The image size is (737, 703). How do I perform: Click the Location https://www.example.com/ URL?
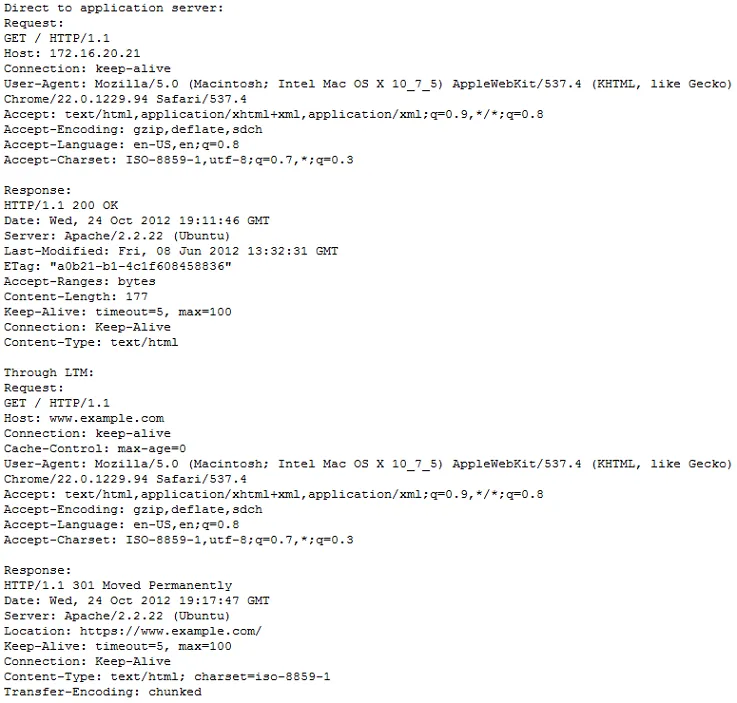pyautogui.click(x=171, y=631)
